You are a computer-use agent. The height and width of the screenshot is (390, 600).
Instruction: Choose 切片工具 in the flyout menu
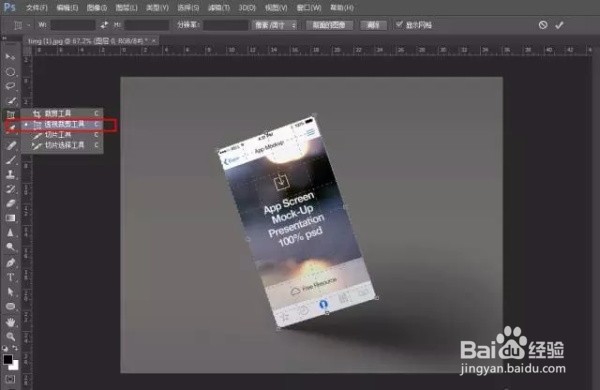(62, 135)
